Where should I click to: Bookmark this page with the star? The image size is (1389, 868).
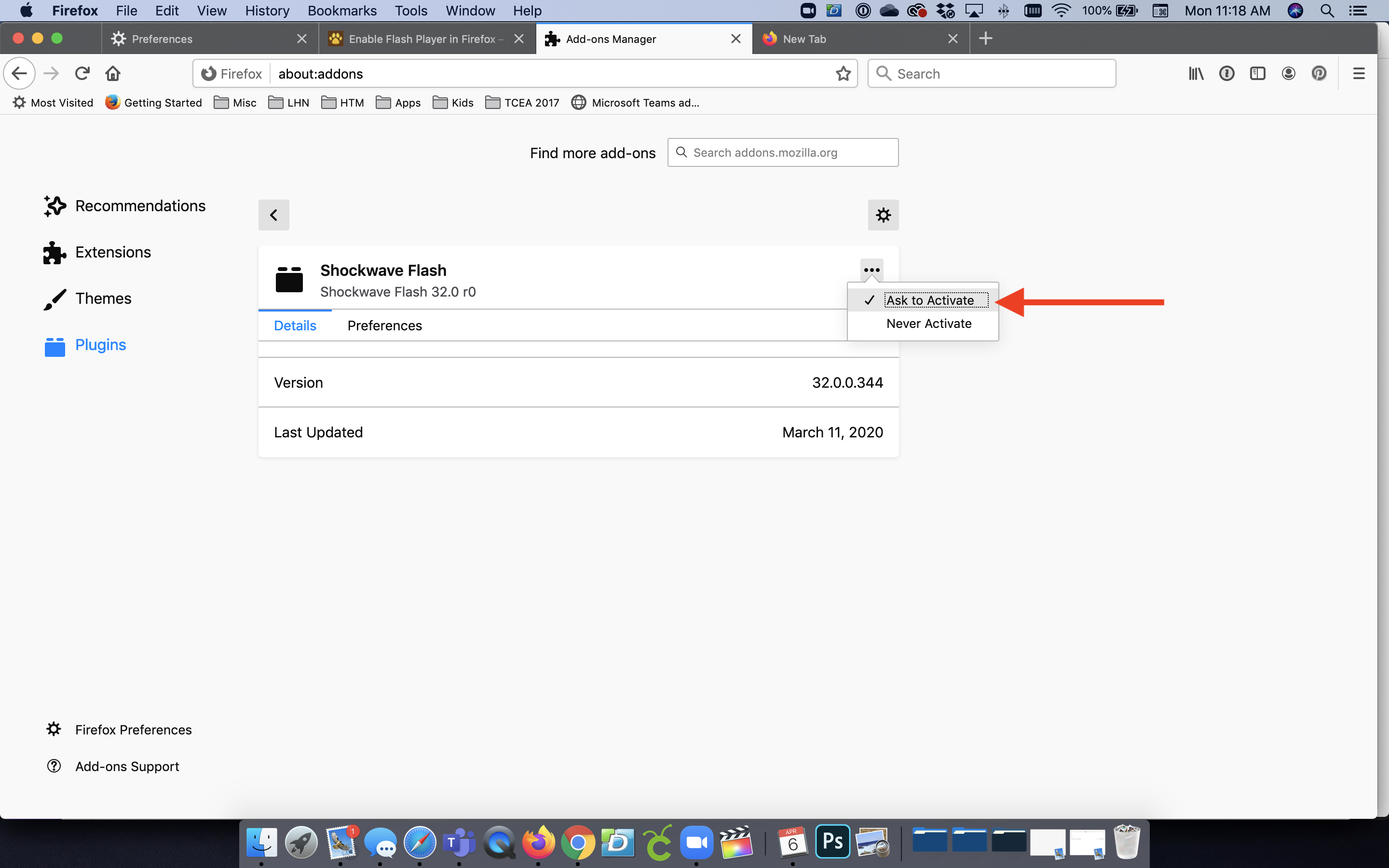pyautogui.click(x=843, y=73)
